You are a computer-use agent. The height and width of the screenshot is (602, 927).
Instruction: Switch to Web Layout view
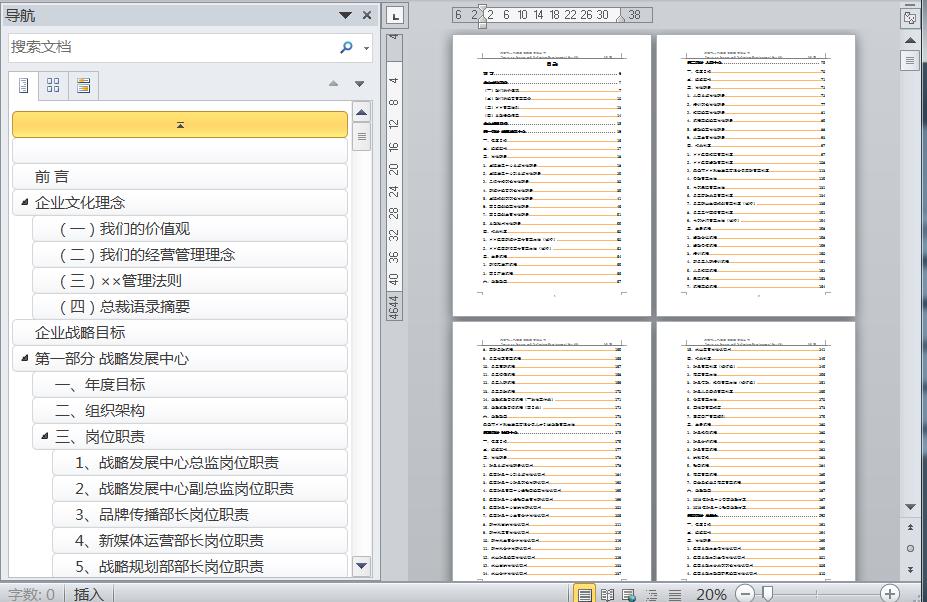pyautogui.click(x=629, y=594)
